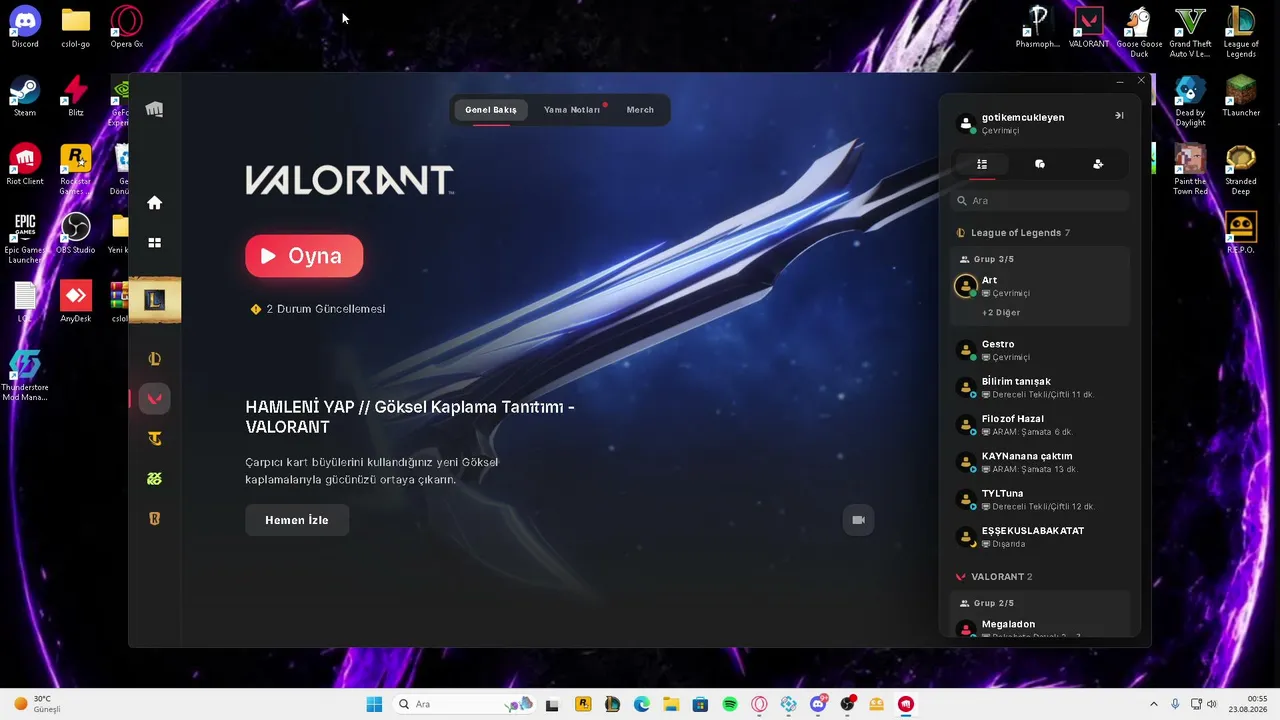1280x720 pixels.
Task: Click the Hemen İzle button
Action: point(297,520)
